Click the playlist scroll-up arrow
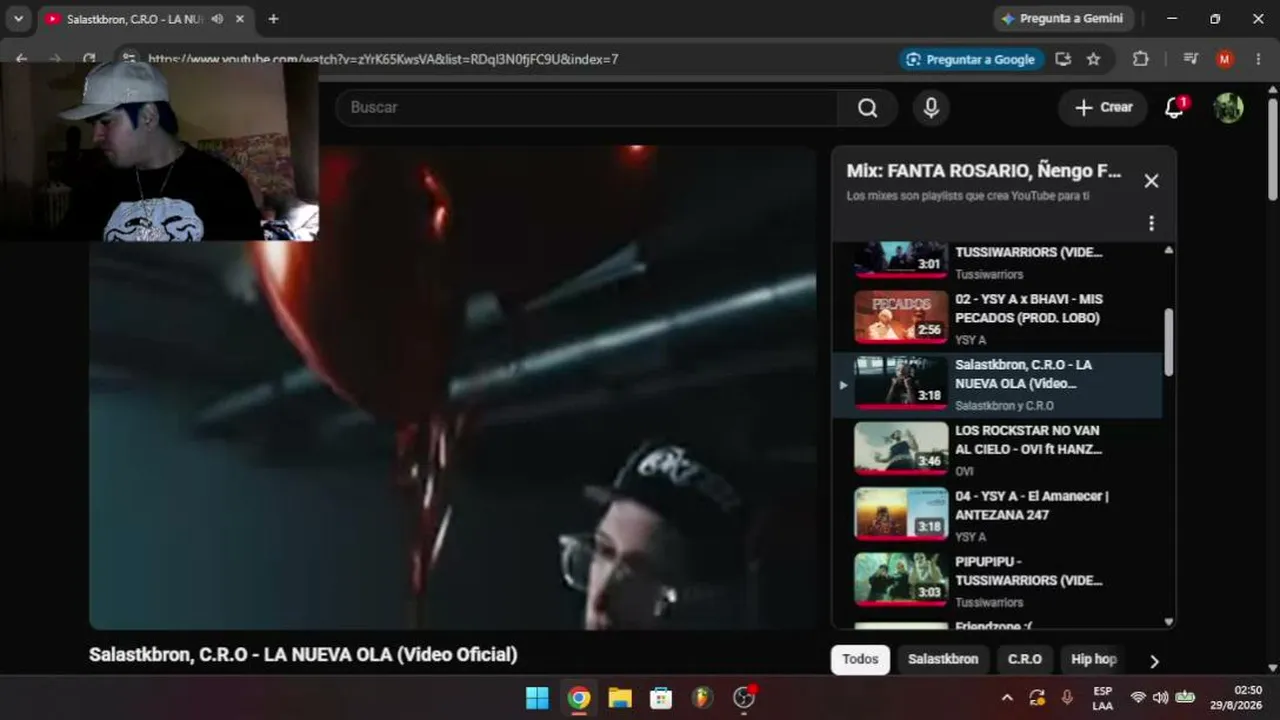 click(1168, 250)
